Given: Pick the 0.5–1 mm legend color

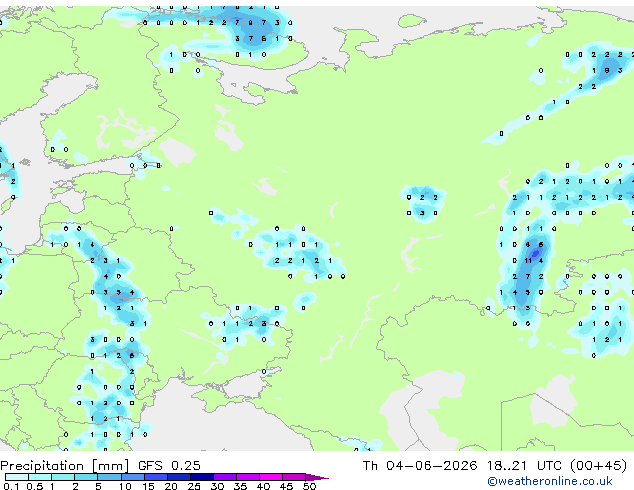Looking at the screenshot, I should tap(40, 477).
